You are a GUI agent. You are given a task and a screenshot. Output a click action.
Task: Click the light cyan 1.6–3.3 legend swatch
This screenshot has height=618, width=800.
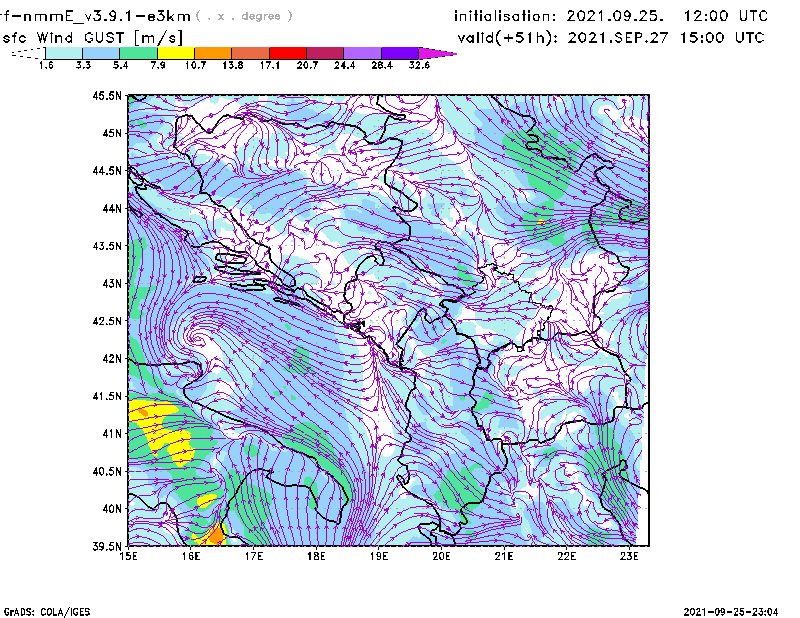point(64,53)
